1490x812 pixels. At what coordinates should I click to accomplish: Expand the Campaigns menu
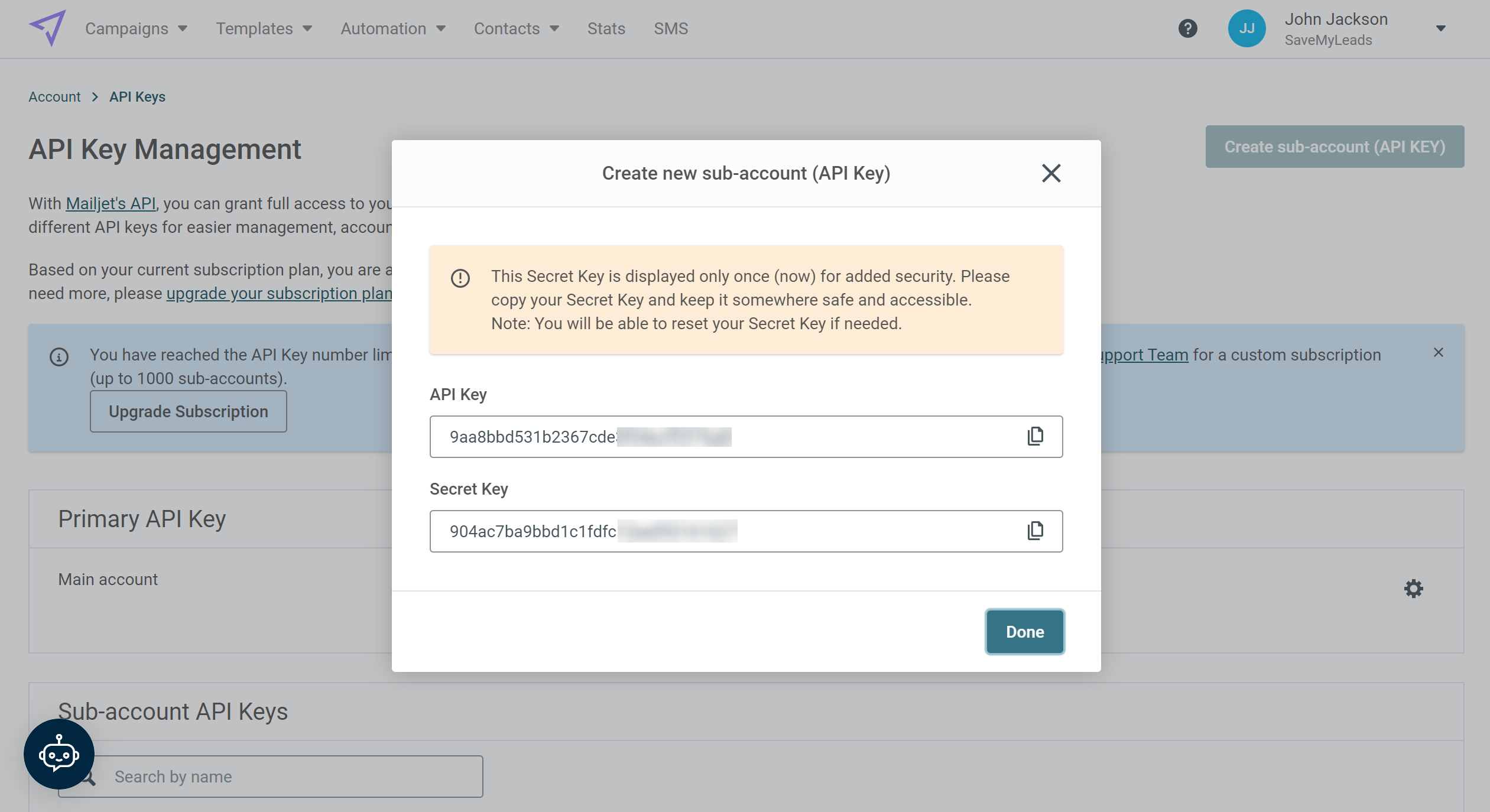[136, 28]
